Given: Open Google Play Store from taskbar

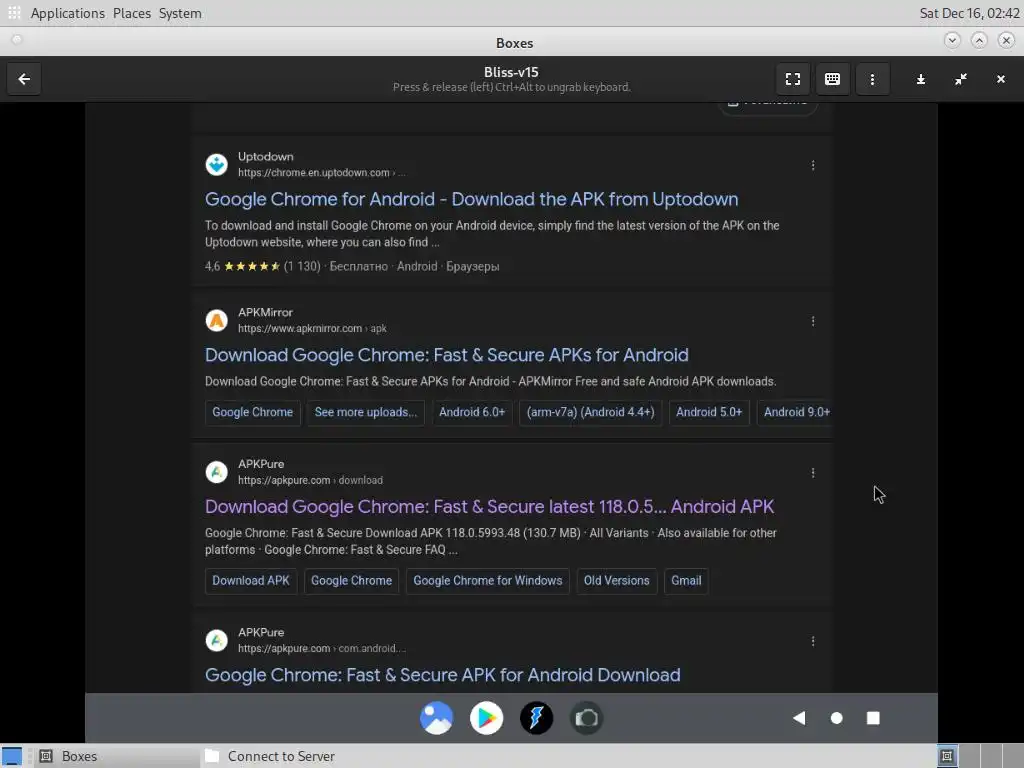Looking at the screenshot, I should pos(487,718).
